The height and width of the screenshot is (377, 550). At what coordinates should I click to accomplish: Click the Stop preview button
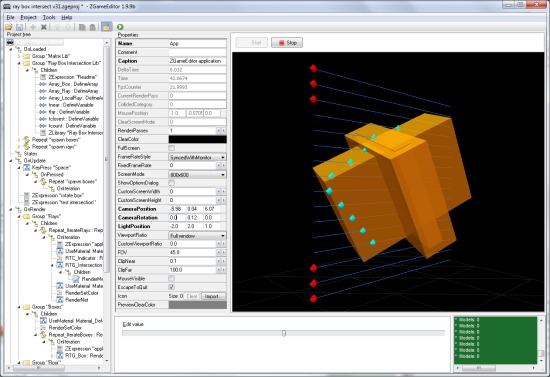click(x=287, y=43)
